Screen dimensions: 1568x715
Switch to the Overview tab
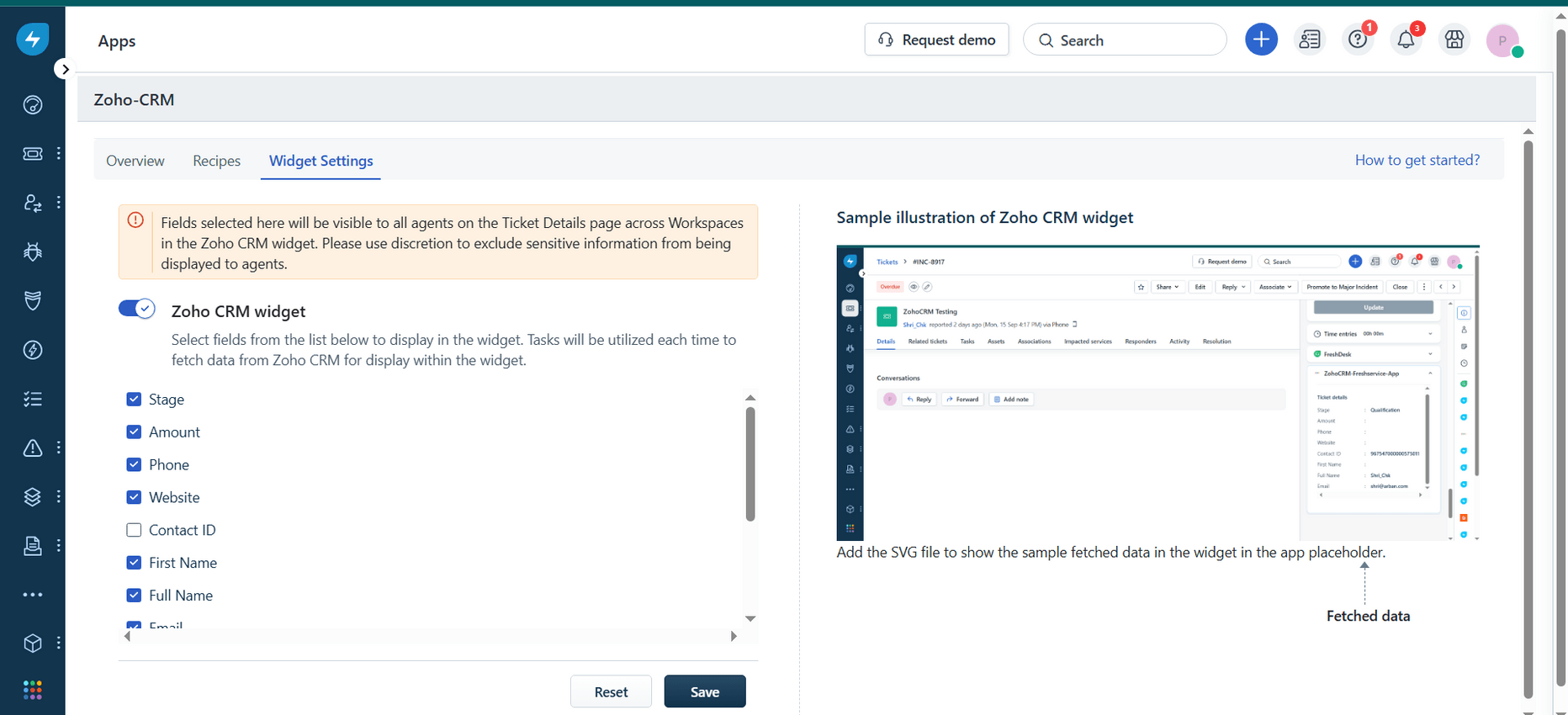pos(135,161)
